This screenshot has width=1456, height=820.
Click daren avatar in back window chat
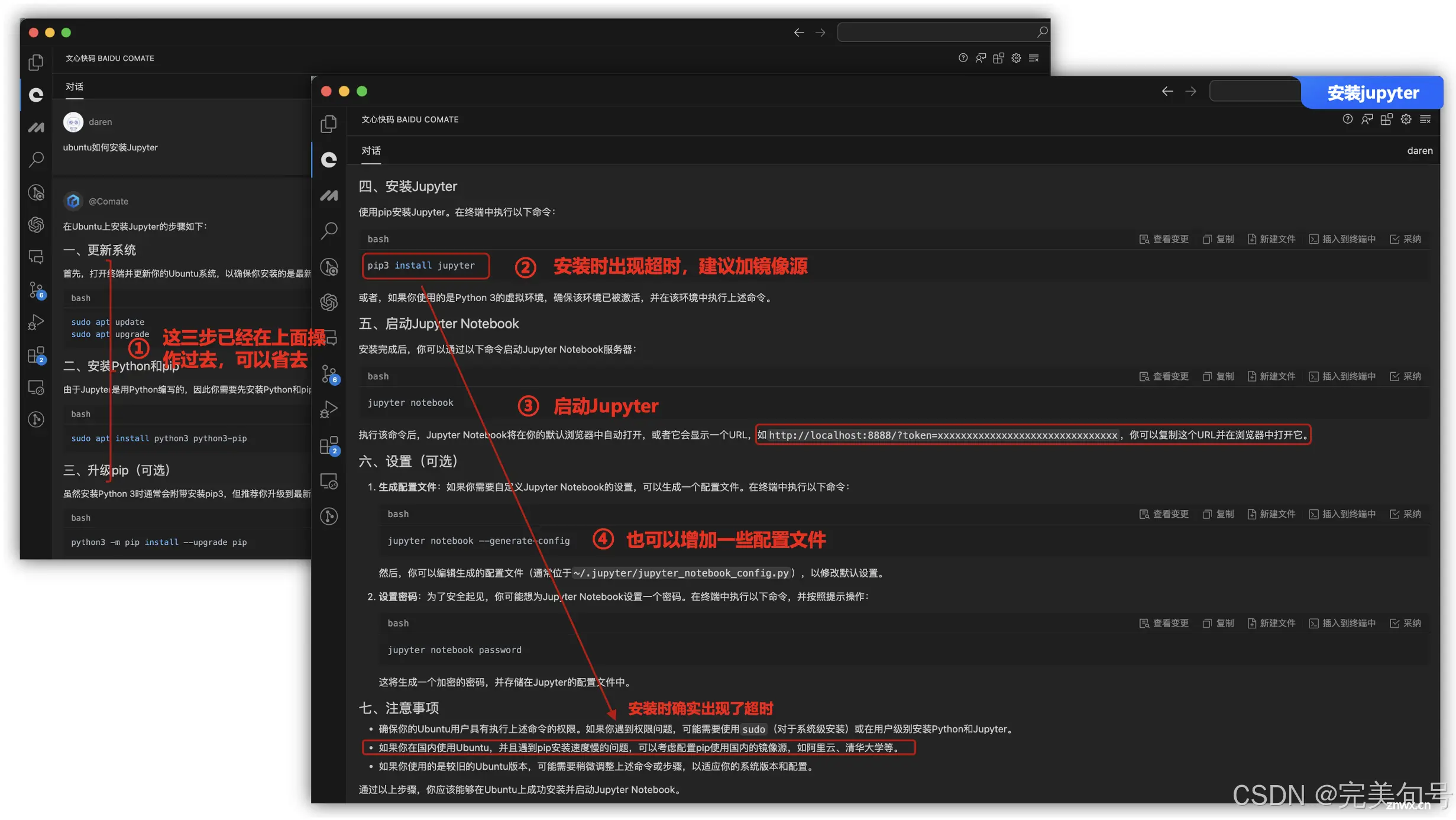point(73,122)
